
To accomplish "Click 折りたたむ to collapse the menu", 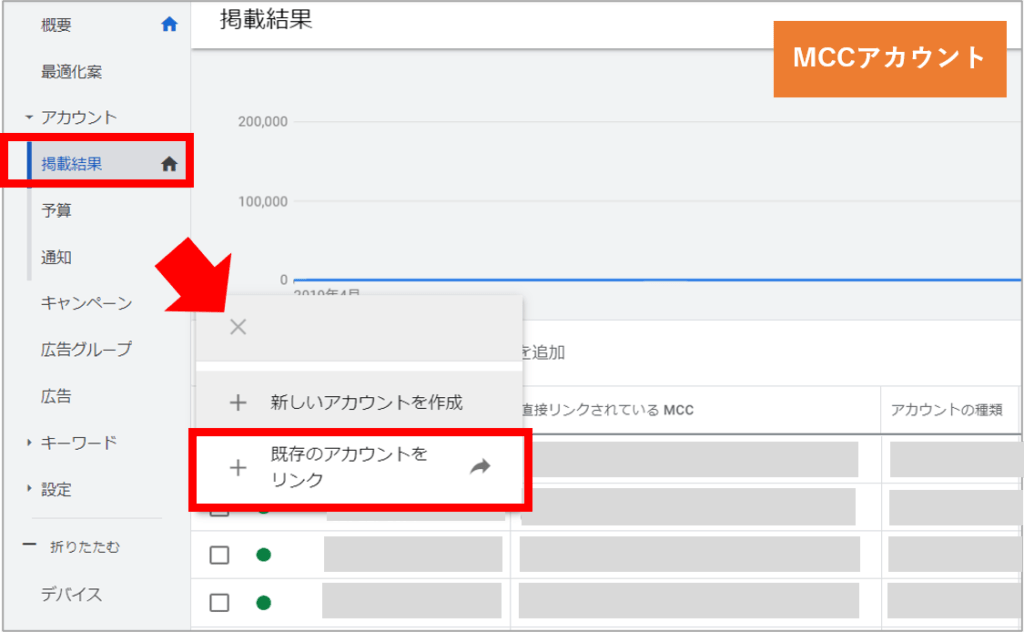I will [85, 547].
